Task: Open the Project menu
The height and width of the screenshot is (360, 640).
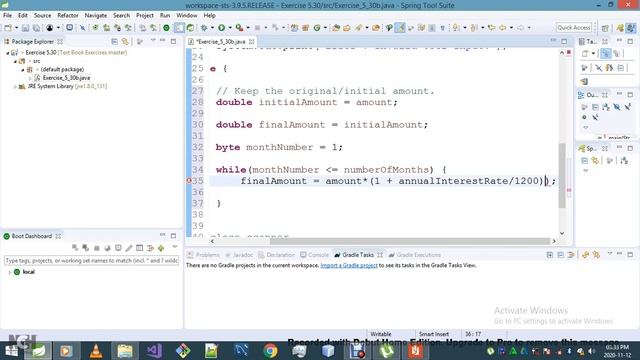Action: [144, 16]
